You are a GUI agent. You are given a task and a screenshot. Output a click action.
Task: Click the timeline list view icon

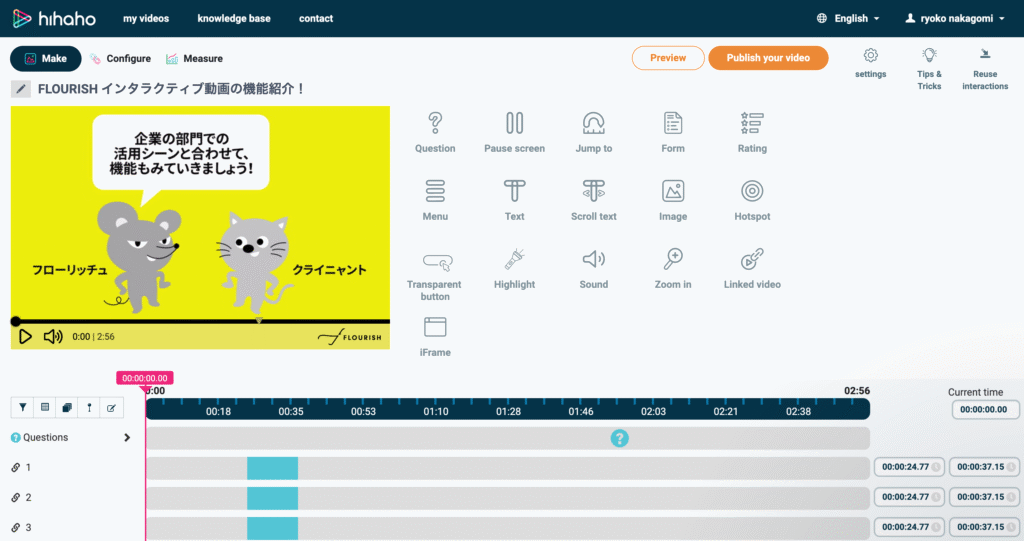(x=45, y=408)
